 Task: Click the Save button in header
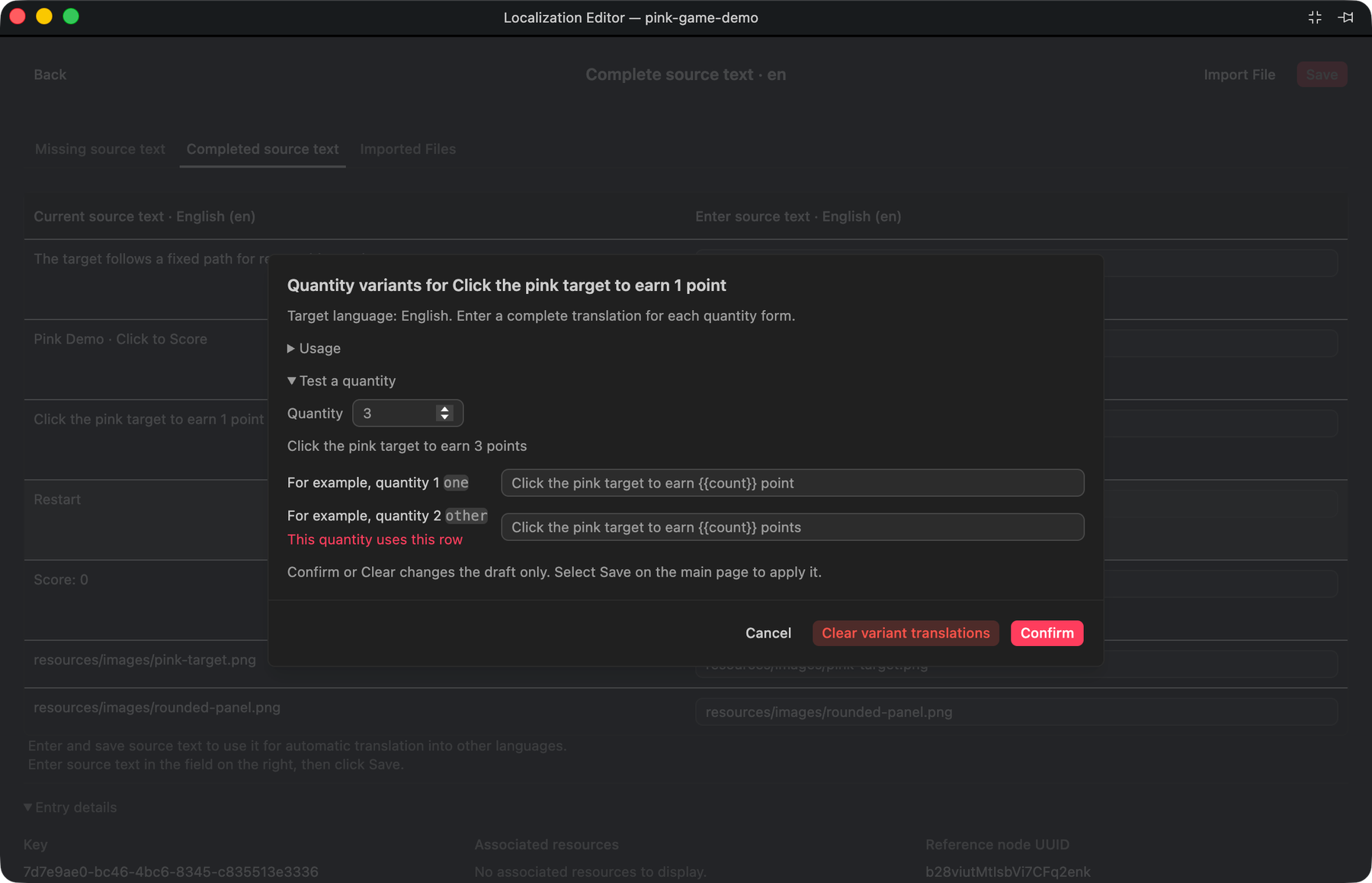tap(1322, 75)
